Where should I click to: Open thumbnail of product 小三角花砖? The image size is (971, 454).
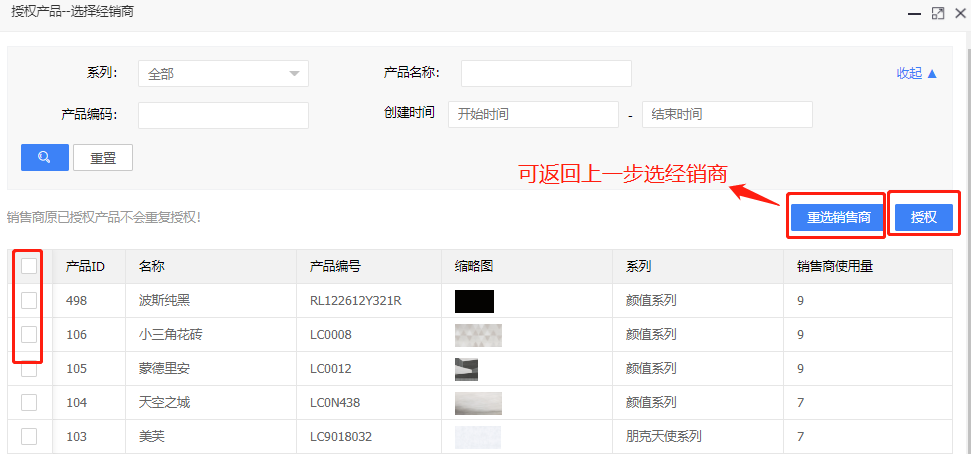(x=478, y=335)
